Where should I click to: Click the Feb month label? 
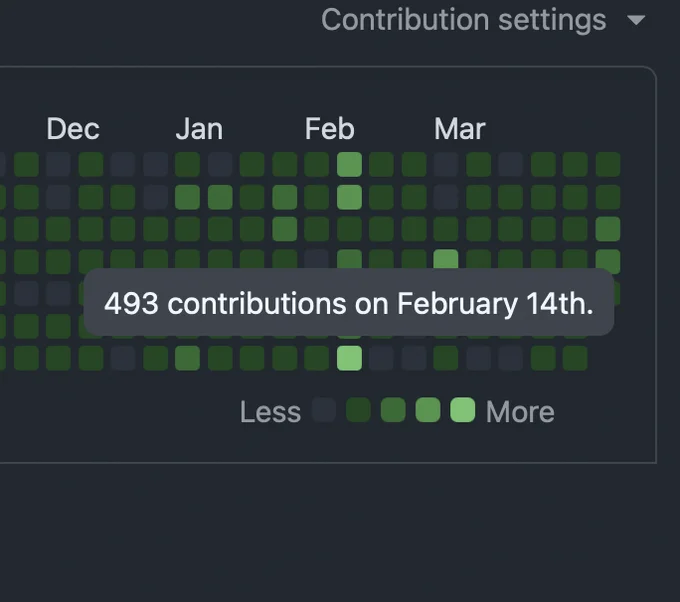point(330,129)
